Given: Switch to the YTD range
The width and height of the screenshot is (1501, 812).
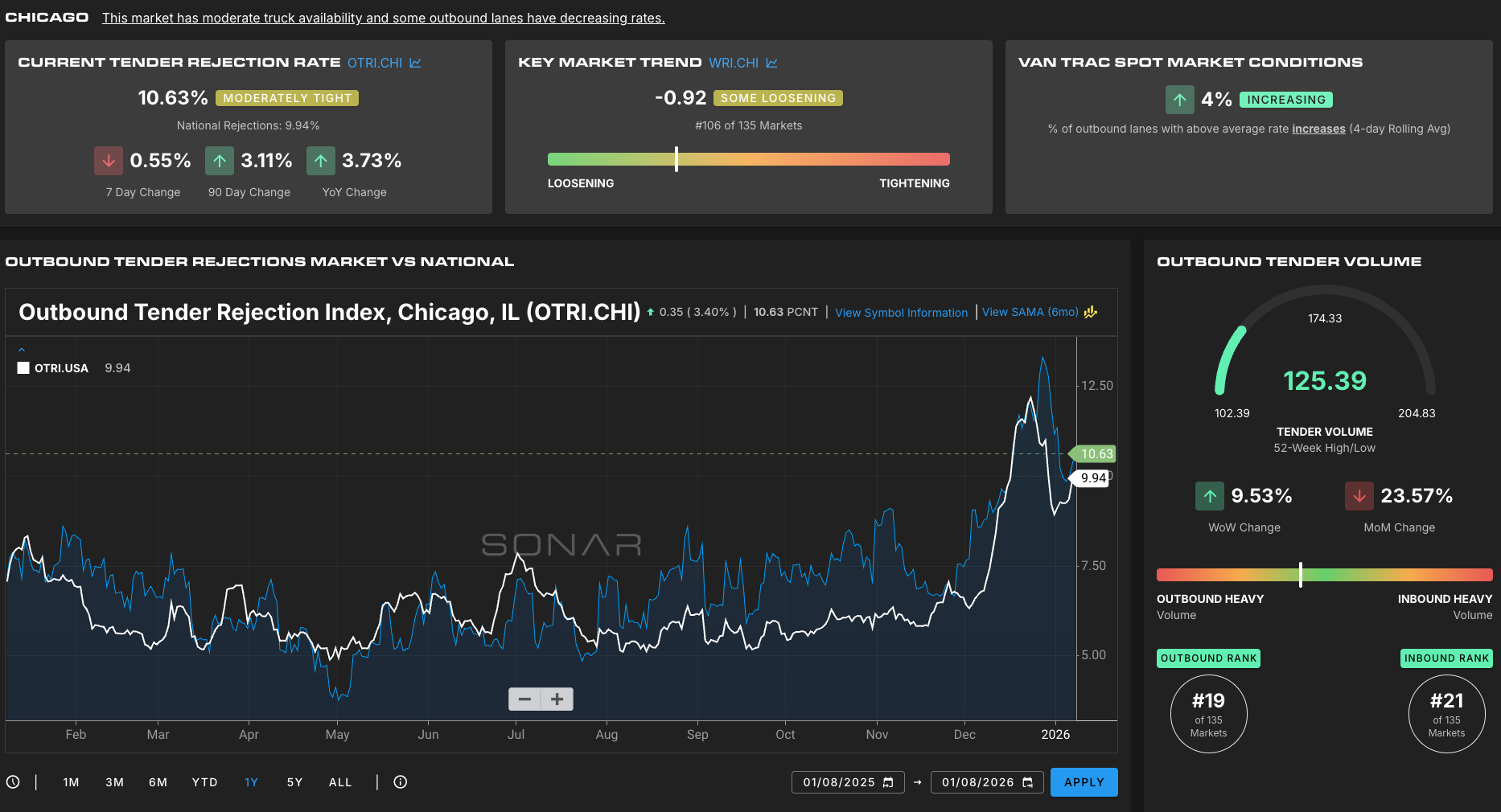Looking at the screenshot, I should [204, 782].
